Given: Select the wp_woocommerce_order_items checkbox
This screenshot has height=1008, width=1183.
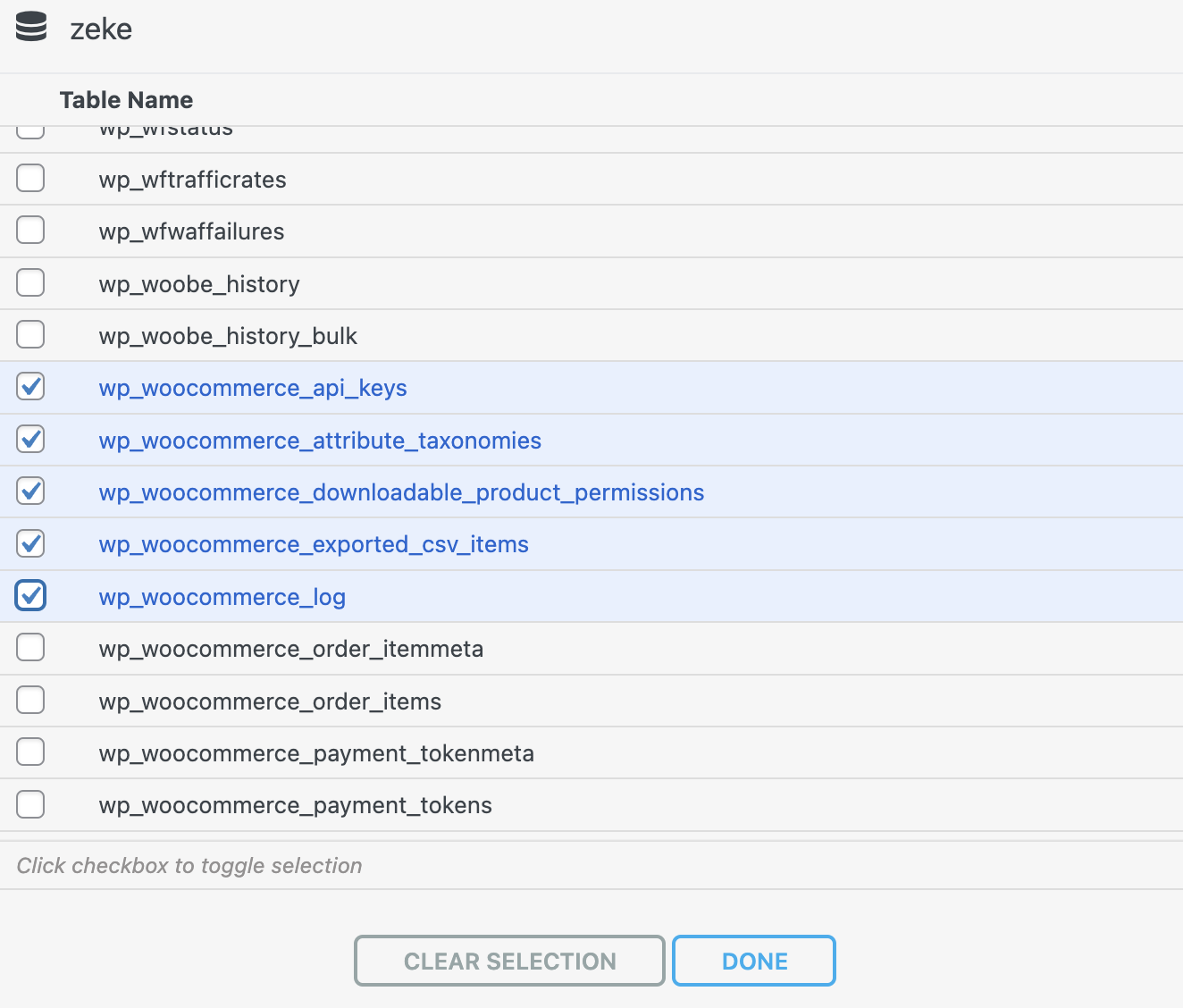Looking at the screenshot, I should (30, 700).
